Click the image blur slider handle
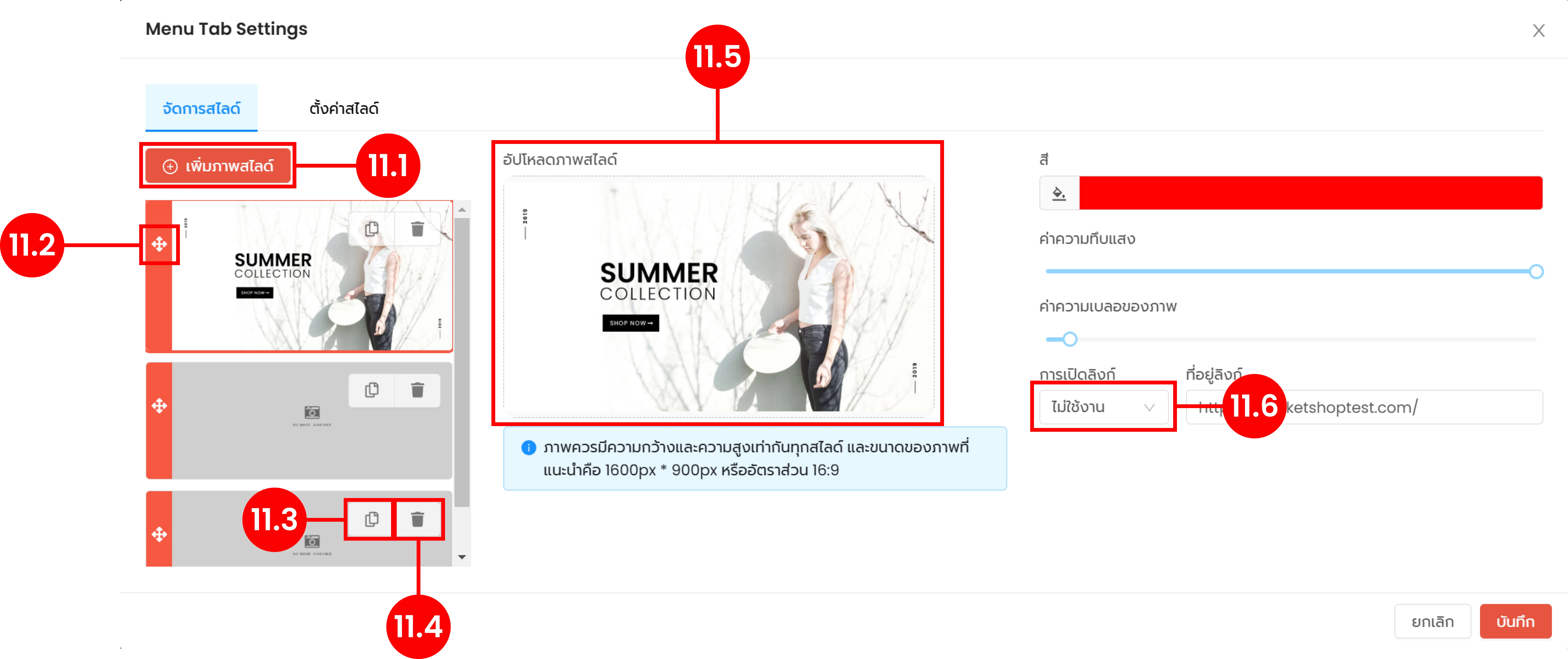 click(1069, 339)
